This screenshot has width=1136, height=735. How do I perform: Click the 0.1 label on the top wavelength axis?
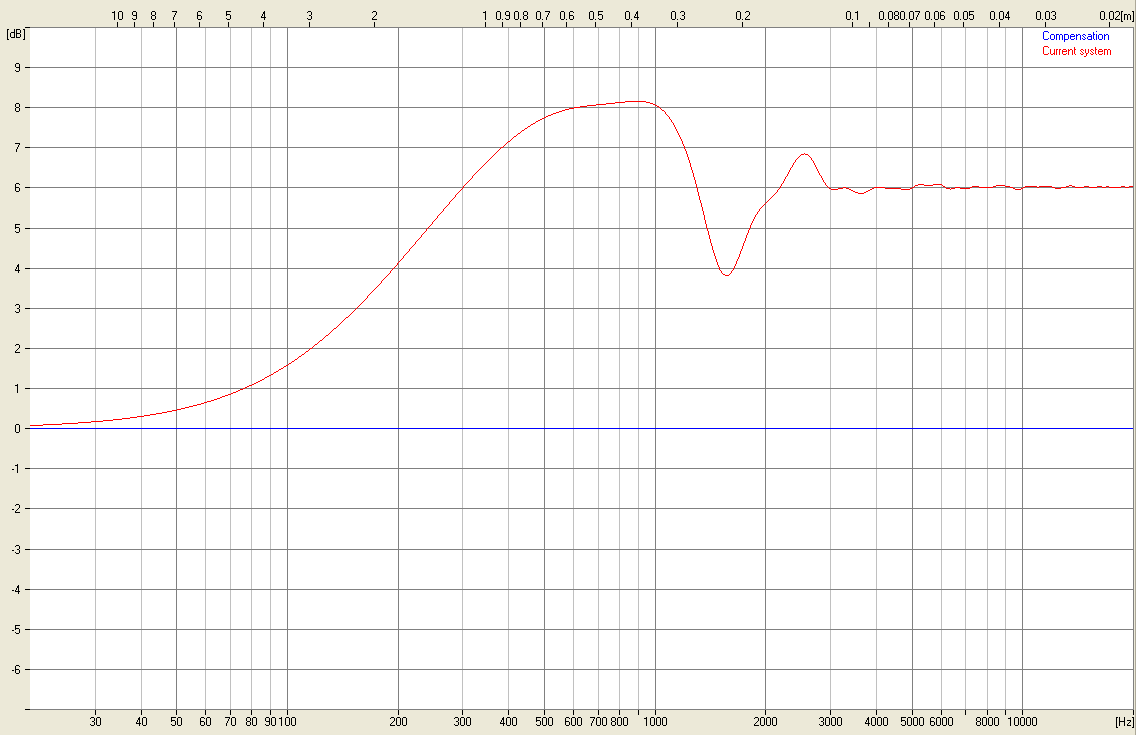coord(853,16)
